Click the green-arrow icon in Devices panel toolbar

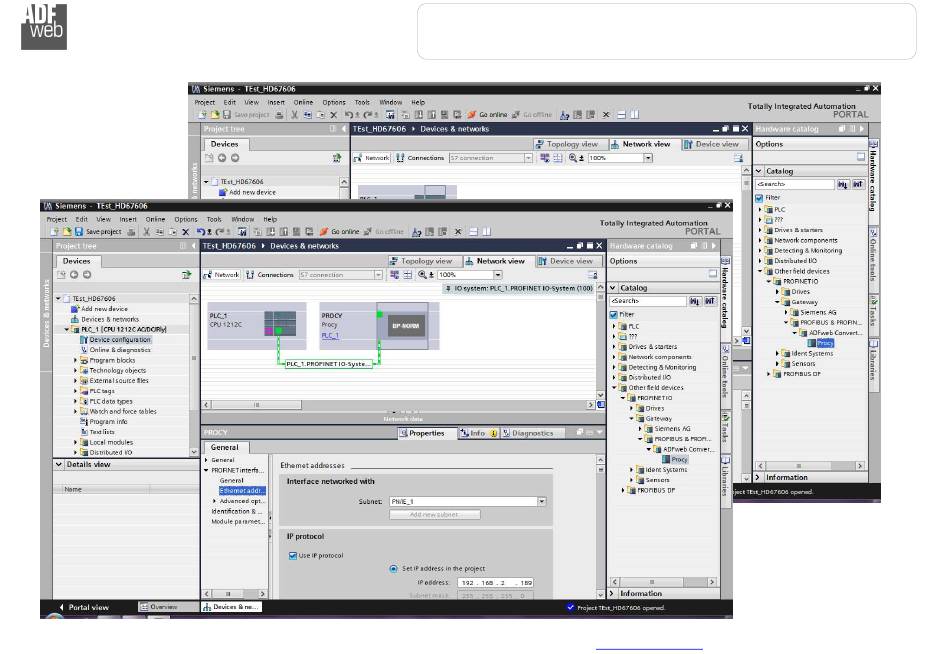point(187,275)
